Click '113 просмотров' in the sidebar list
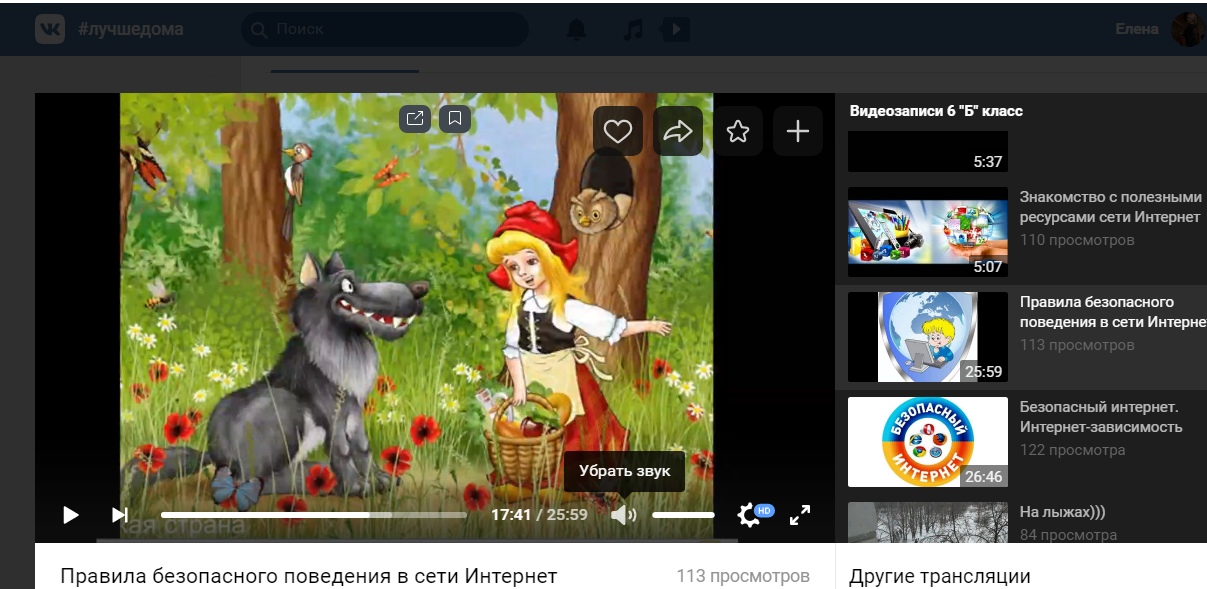This screenshot has width=1207, height=589. (1077, 345)
